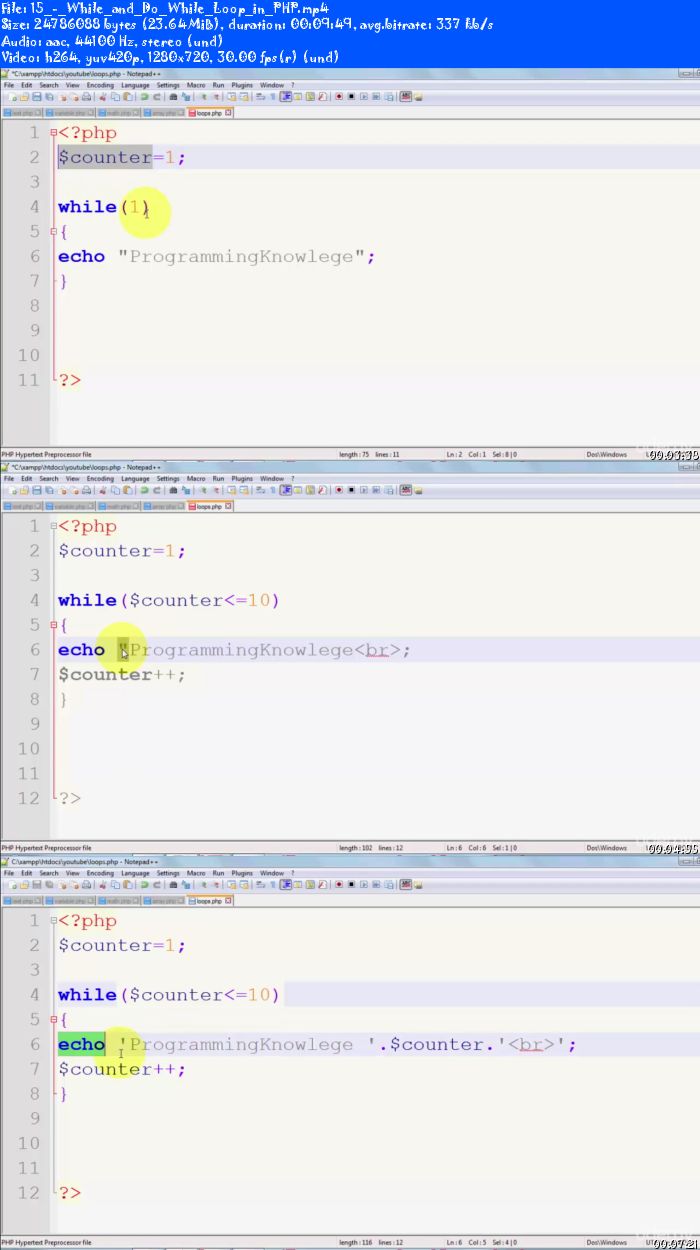Open Search menu in second frame
Screen dimensions: 700x1250
(48, 479)
